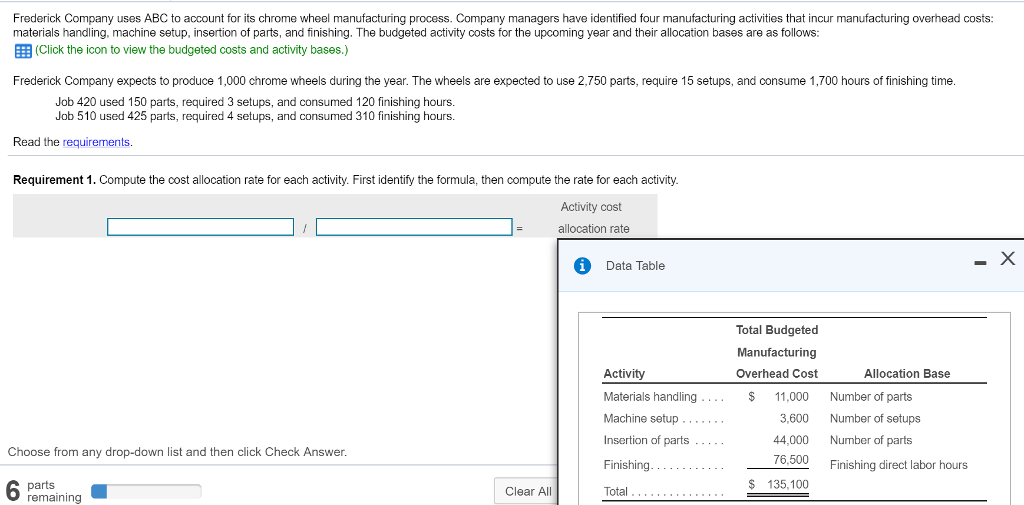Select the 11,000 materials handling cost
1024x505 pixels.
792,397
